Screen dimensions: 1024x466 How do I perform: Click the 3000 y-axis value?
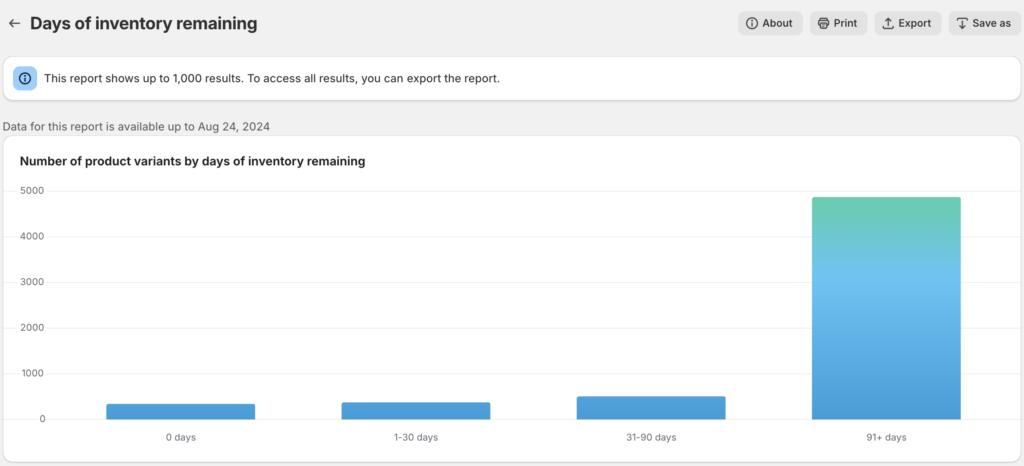pyautogui.click(x=33, y=282)
